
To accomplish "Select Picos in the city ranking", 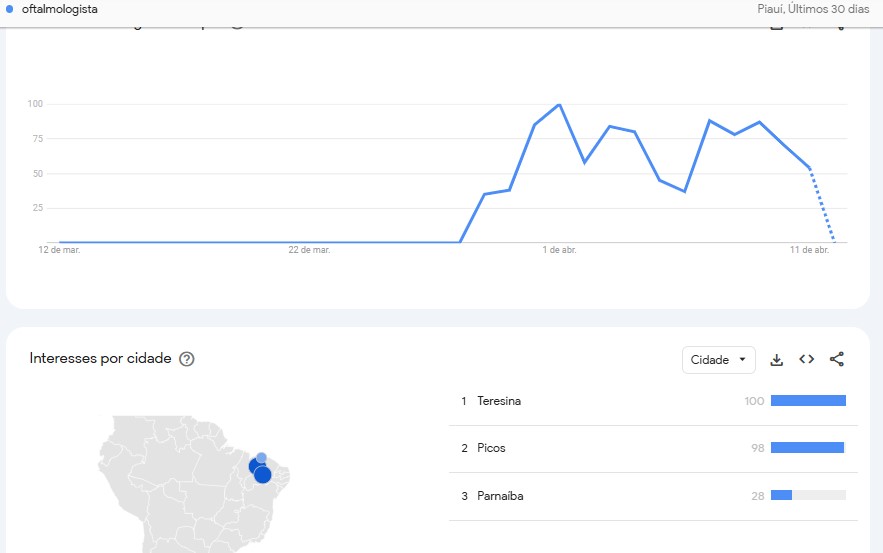I will point(491,448).
